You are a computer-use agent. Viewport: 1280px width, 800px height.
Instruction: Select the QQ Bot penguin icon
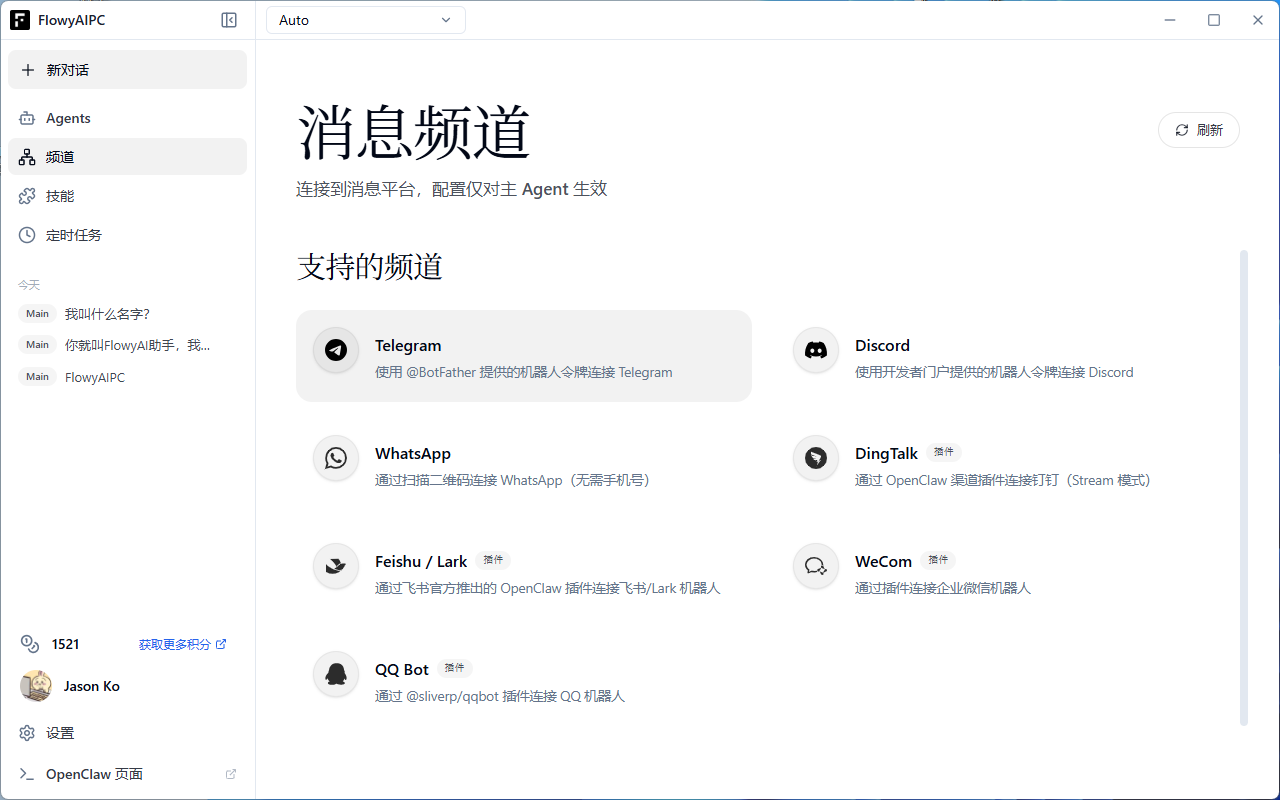tap(336, 674)
